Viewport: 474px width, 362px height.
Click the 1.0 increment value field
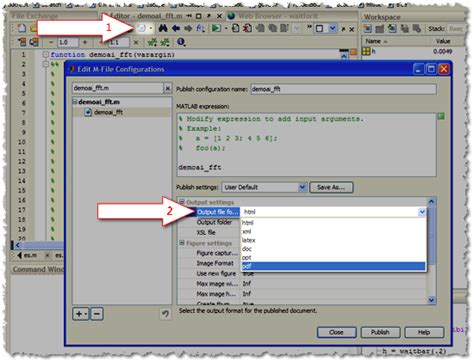[x=68, y=42]
